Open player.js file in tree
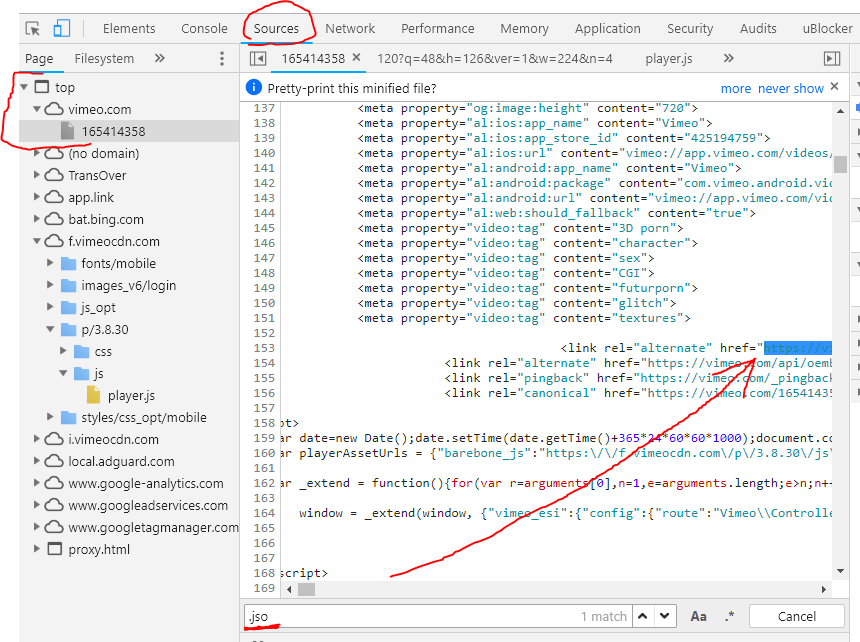Screen dimensions: 860x642 131,395
